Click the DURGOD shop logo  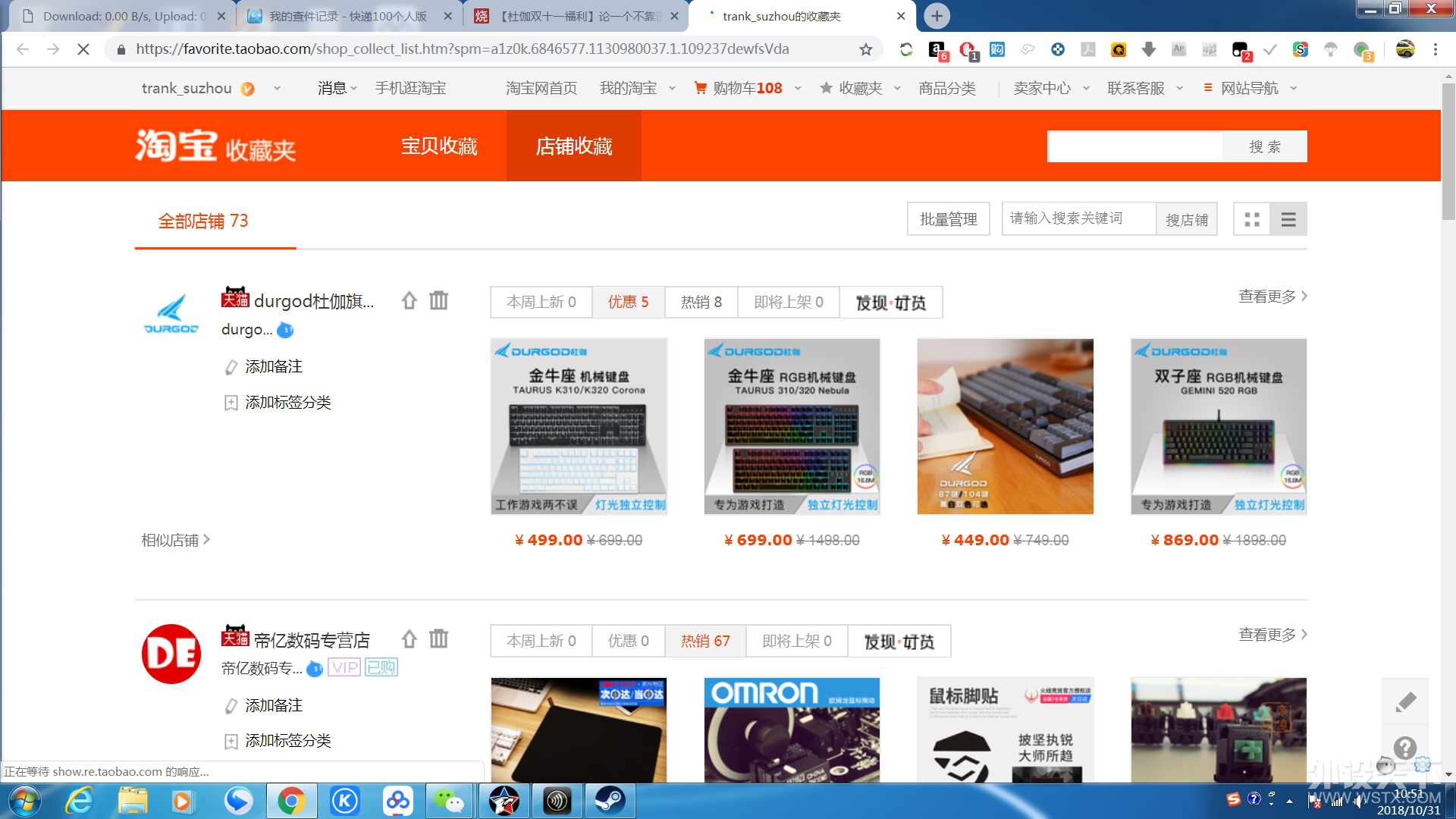tap(171, 315)
